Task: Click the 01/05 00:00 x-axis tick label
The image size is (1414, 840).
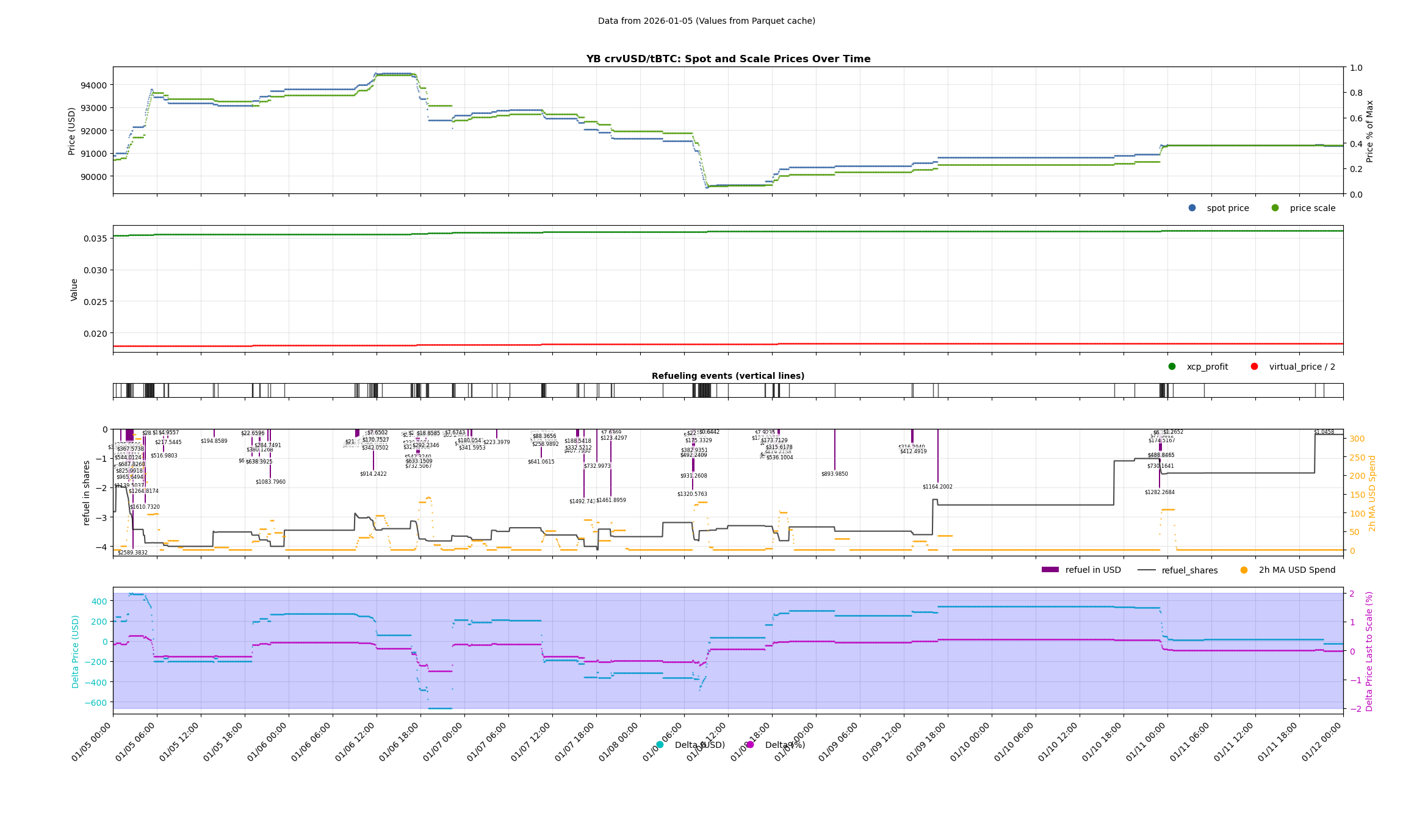Action: [92, 742]
